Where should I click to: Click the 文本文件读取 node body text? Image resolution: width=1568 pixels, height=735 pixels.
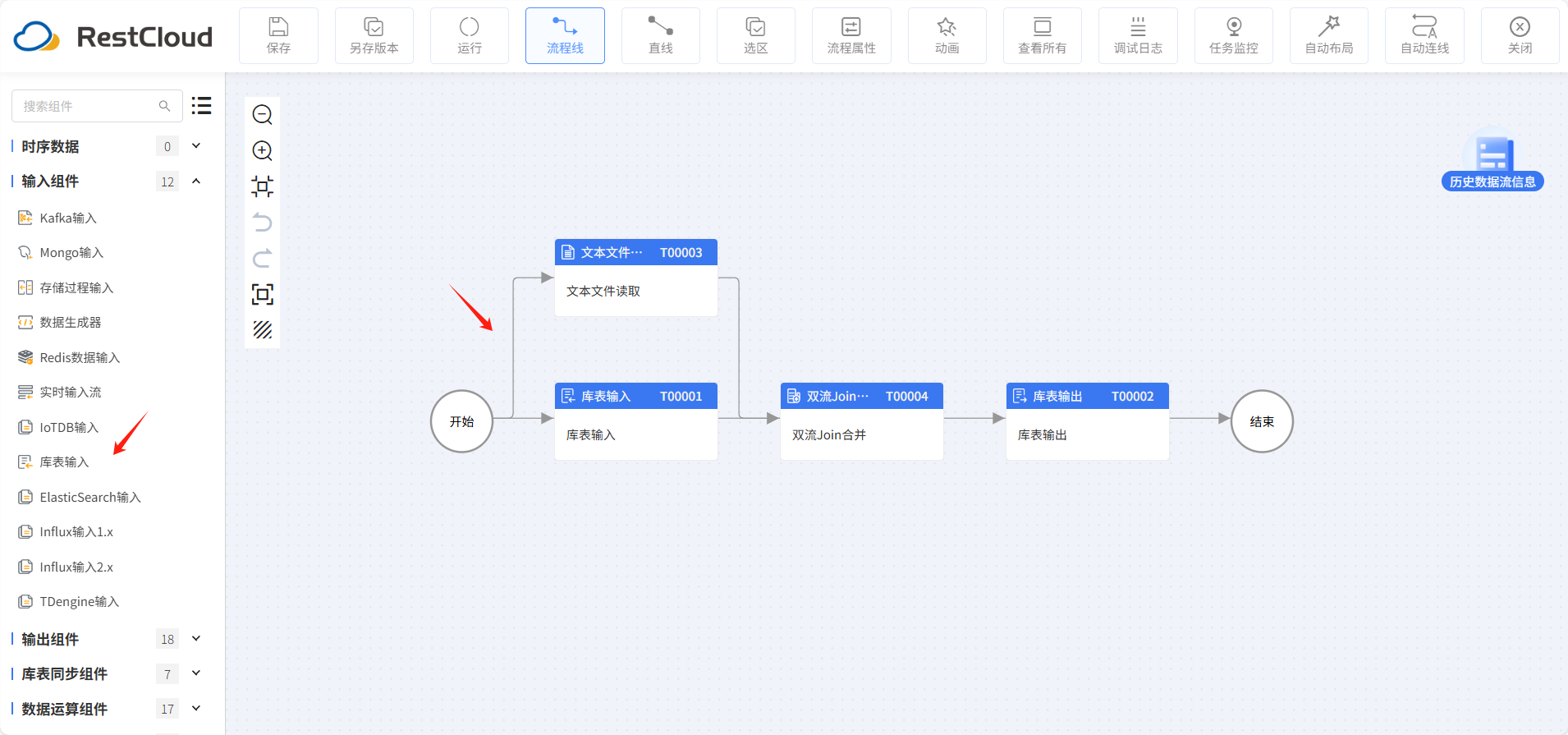(603, 292)
